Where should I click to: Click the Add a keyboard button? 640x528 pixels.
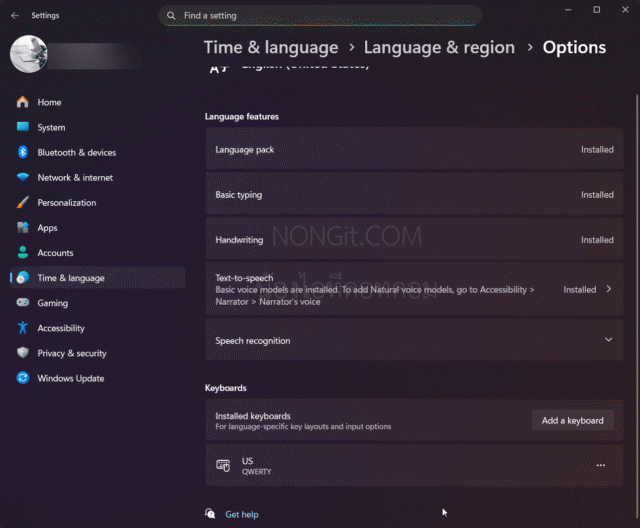coord(572,420)
